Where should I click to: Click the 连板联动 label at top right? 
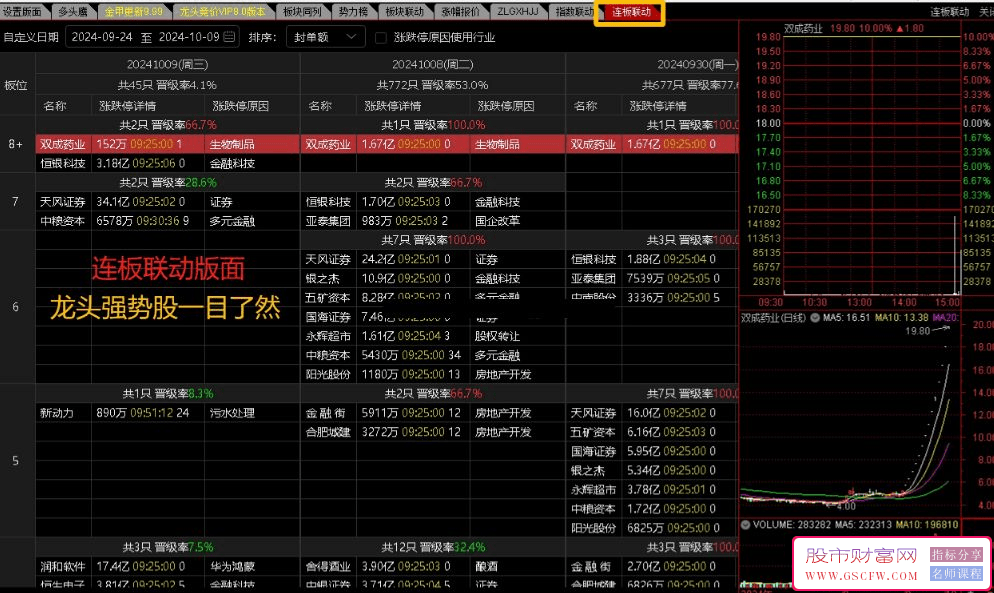pos(949,11)
